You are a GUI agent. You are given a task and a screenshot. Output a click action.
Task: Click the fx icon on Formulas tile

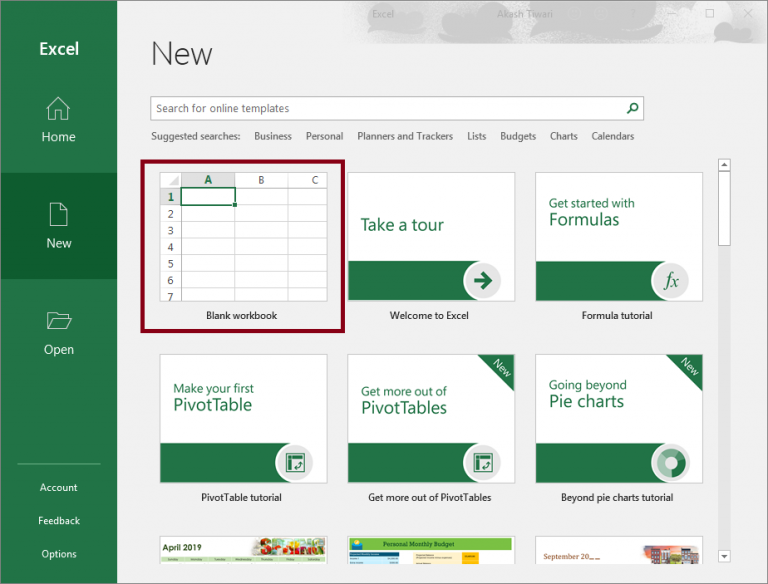pos(671,282)
